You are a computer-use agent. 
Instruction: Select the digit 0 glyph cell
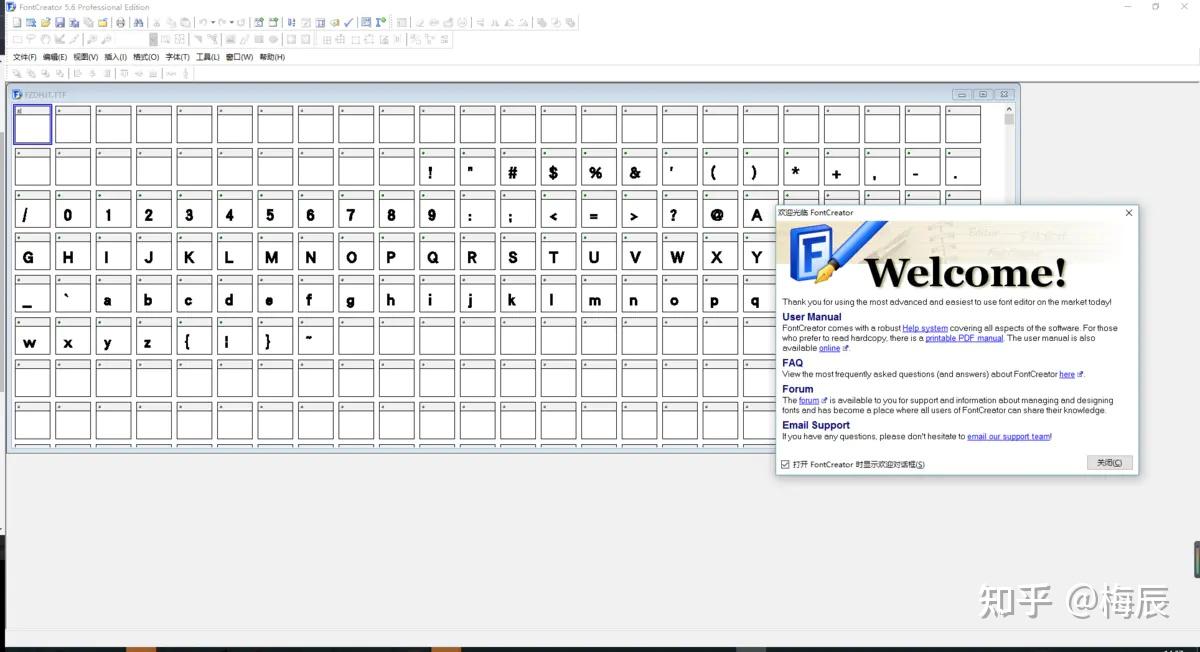[x=73, y=209]
